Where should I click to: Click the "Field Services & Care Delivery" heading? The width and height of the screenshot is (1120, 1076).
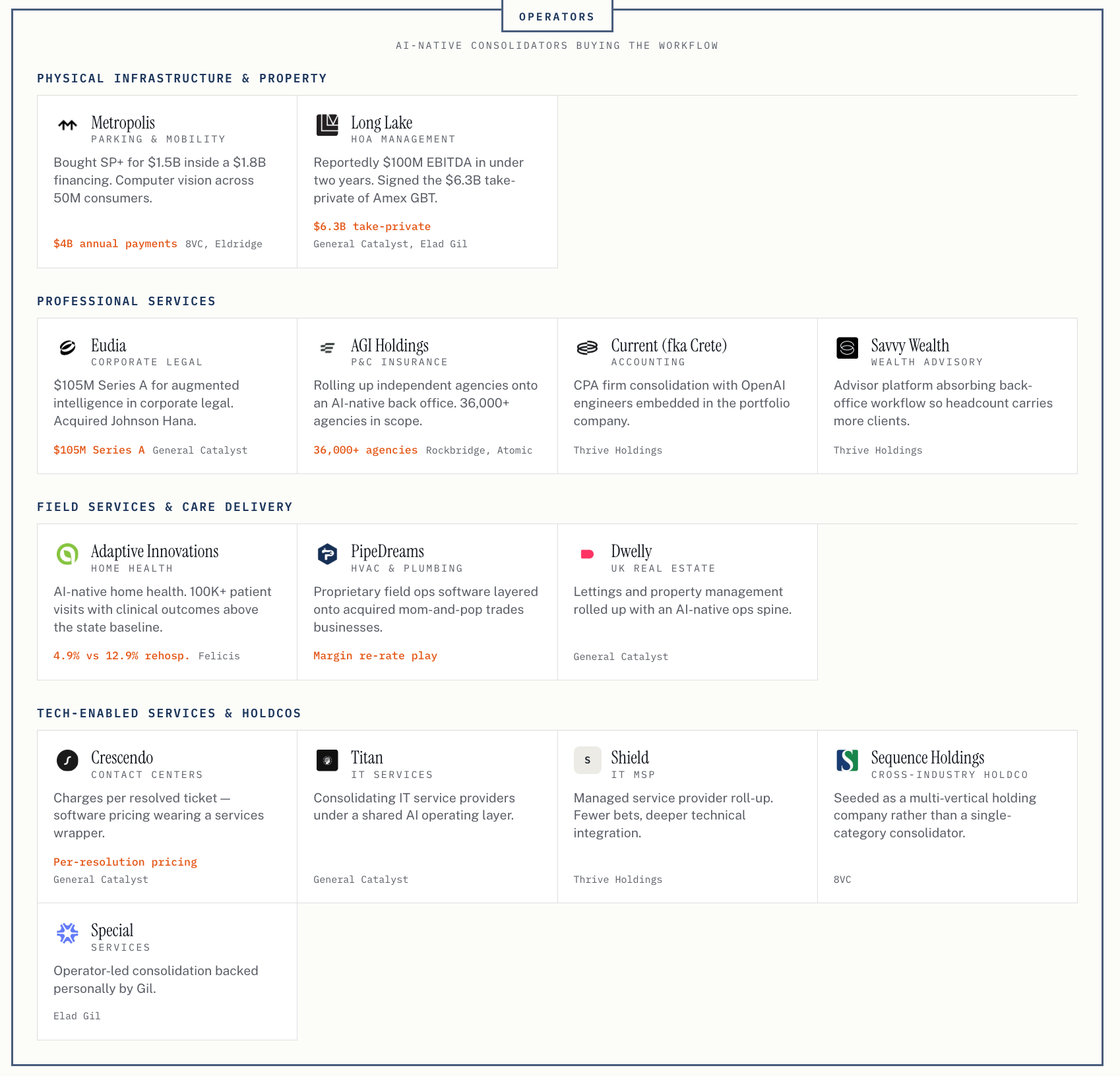pos(165,507)
